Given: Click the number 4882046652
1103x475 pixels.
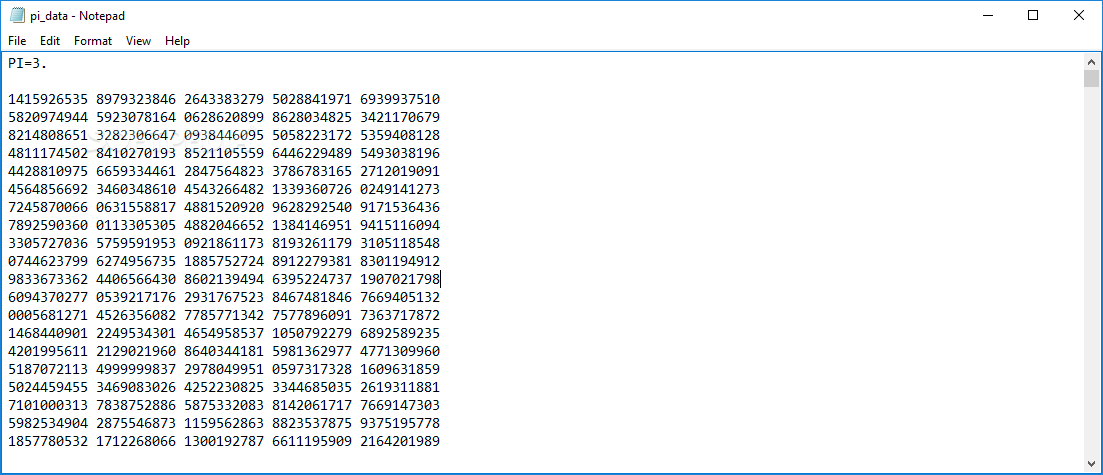Looking at the screenshot, I should click(224, 225).
